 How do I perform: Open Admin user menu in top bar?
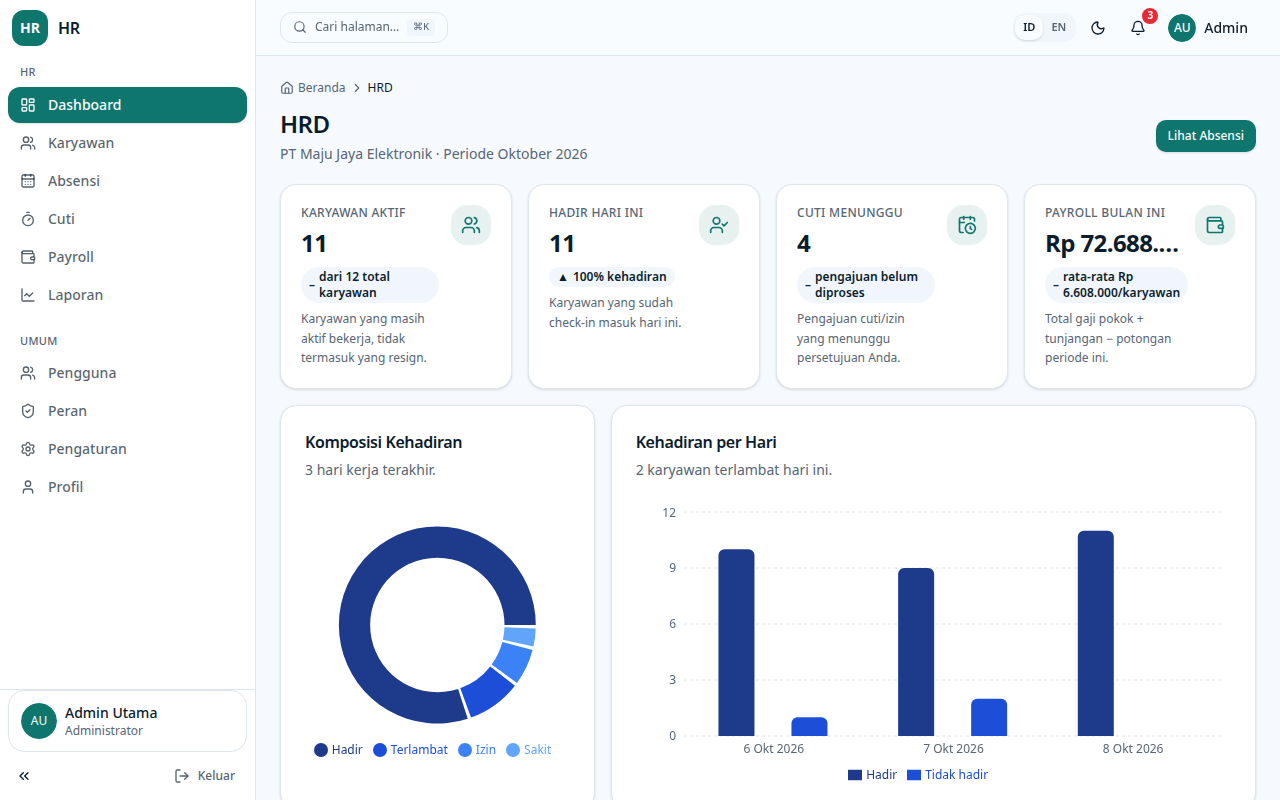tap(1208, 28)
